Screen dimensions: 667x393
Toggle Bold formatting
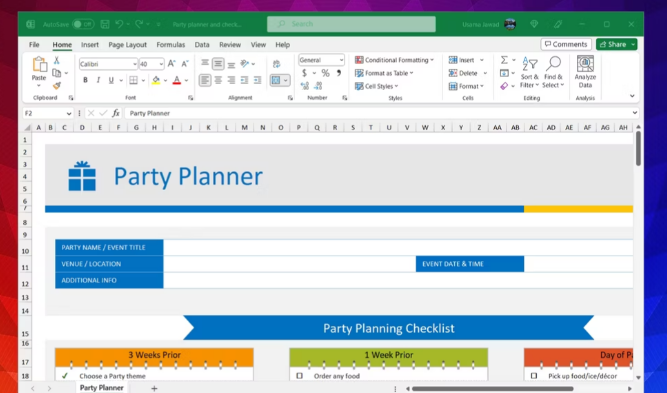[86, 80]
